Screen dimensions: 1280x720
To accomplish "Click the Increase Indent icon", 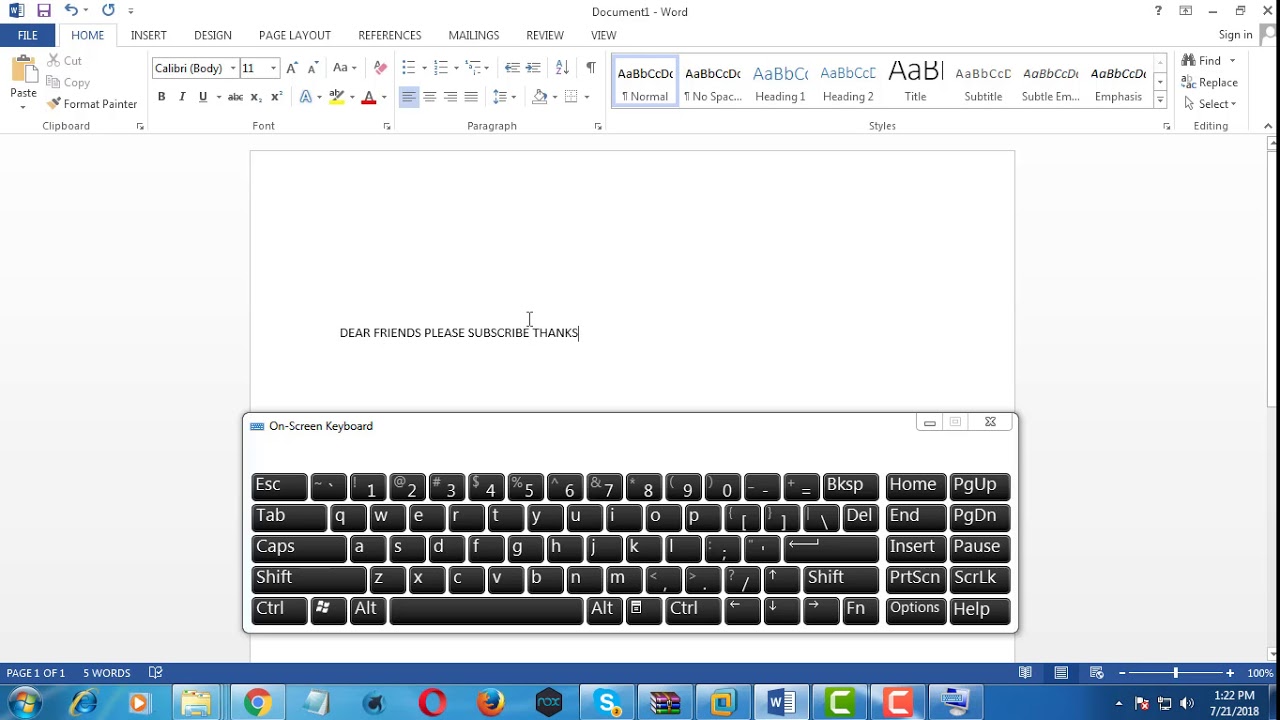I will click(x=533, y=68).
